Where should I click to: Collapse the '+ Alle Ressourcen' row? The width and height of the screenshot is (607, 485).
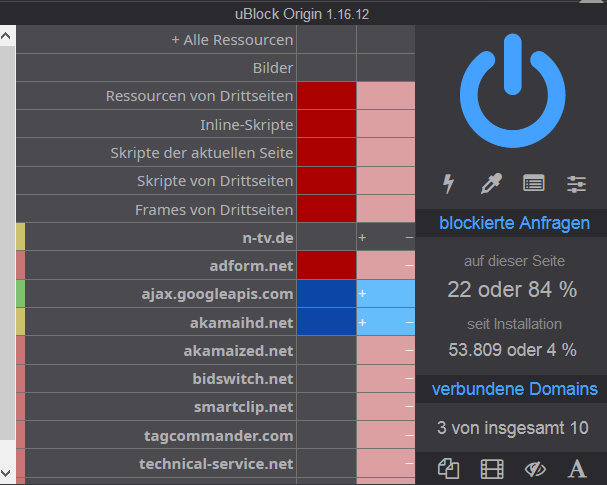click(x=232, y=40)
